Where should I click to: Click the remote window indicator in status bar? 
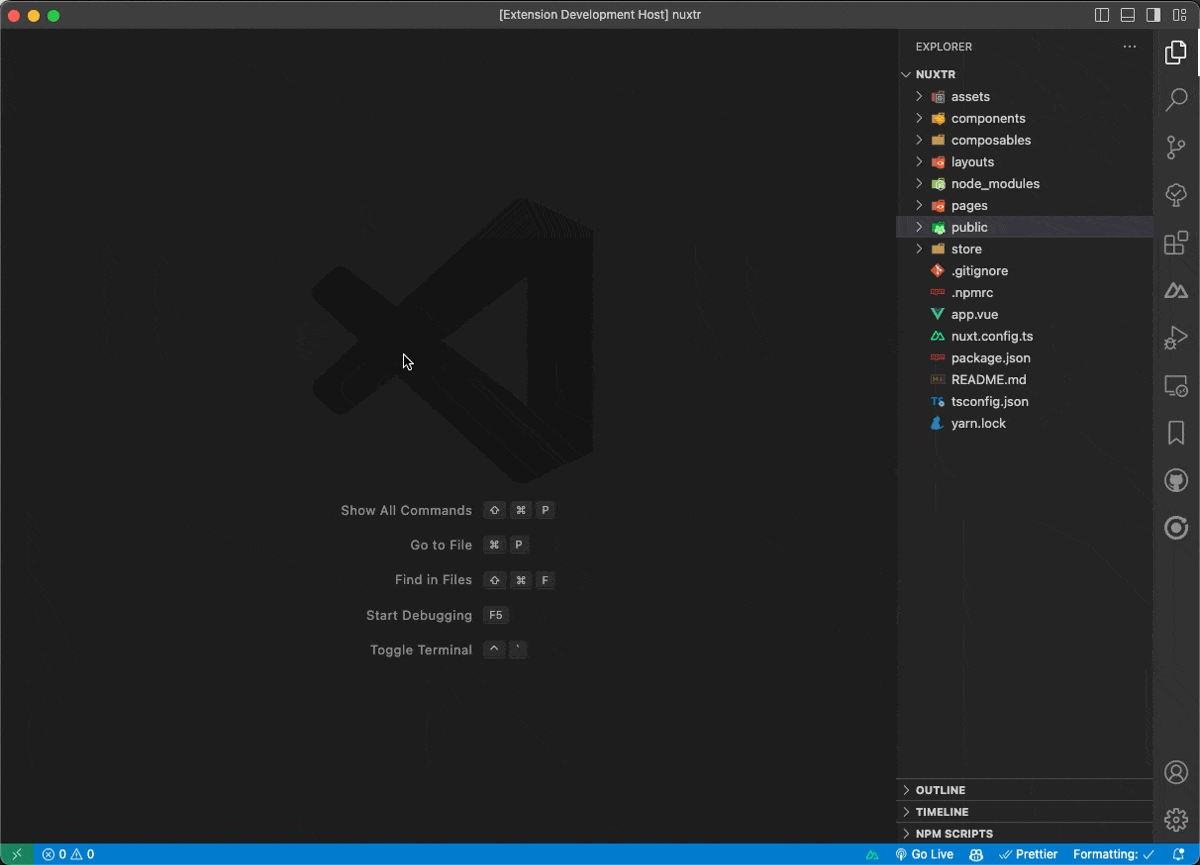tap(17, 854)
